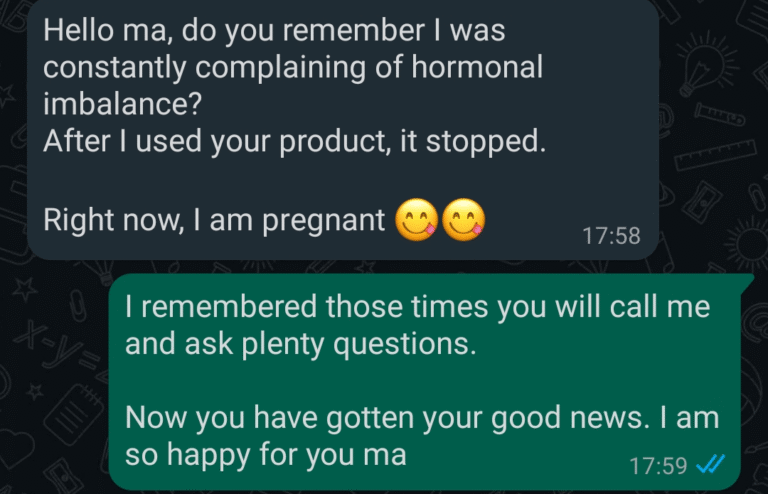The width and height of the screenshot is (768, 494).
Task: Click the blank line inside the green bubble
Action: click(x=400, y=381)
